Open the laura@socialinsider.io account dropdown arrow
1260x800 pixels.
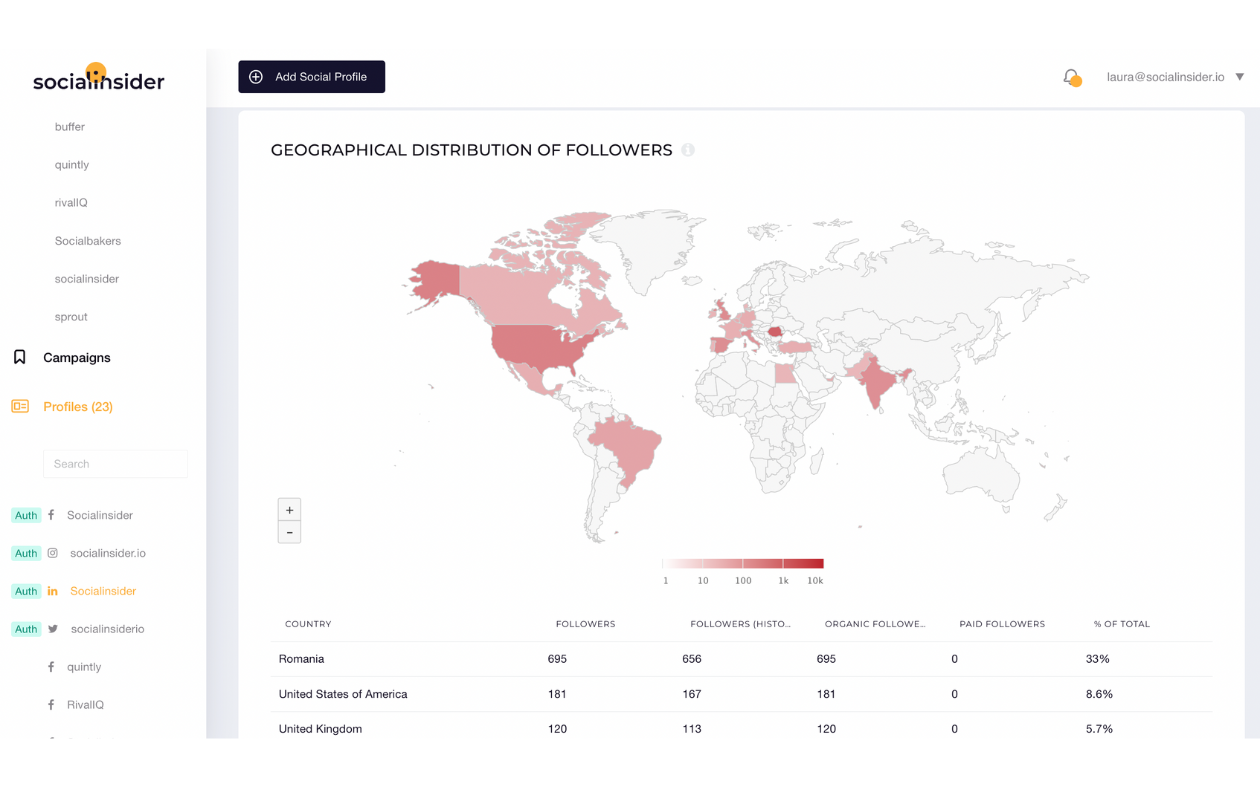pyautogui.click(x=1240, y=77)
